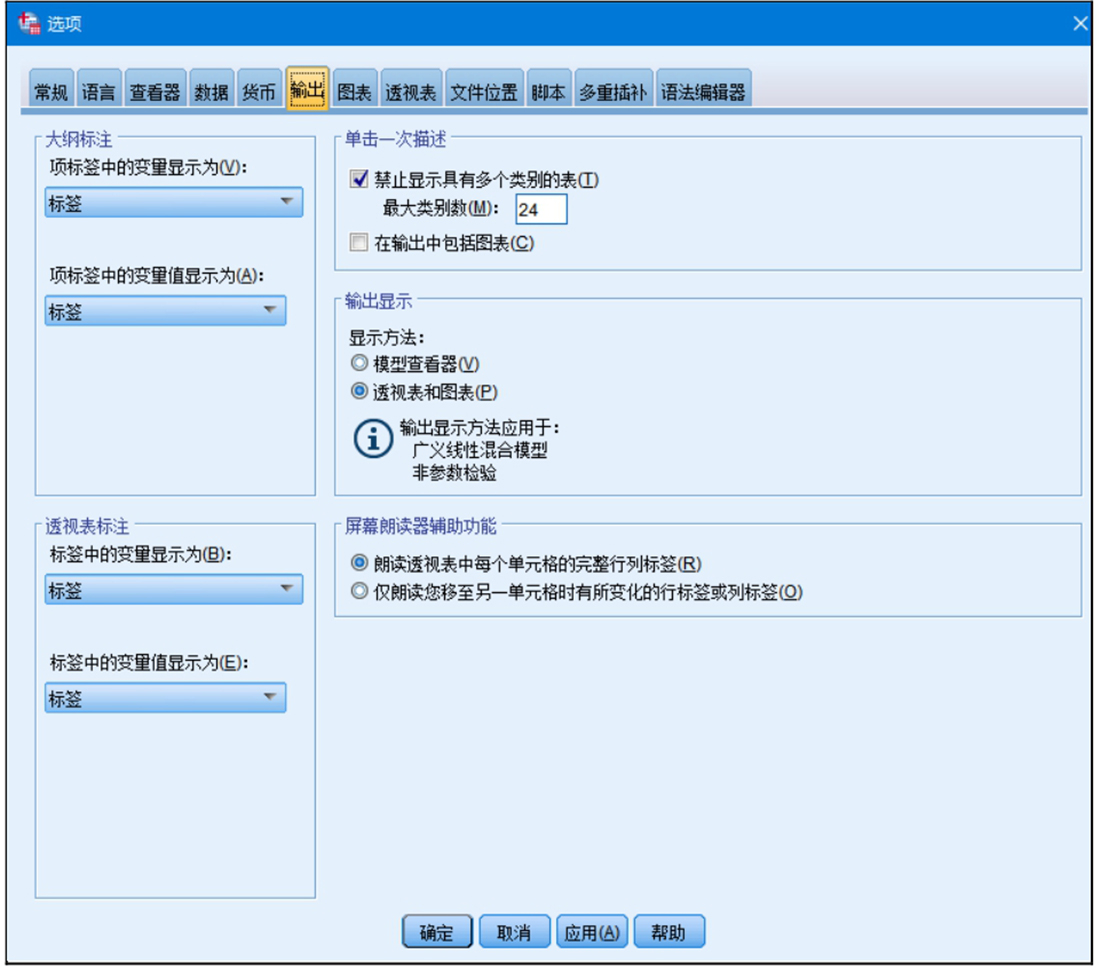Open 项标签中的变量显示为 dropdown

(x=173, y=203)
